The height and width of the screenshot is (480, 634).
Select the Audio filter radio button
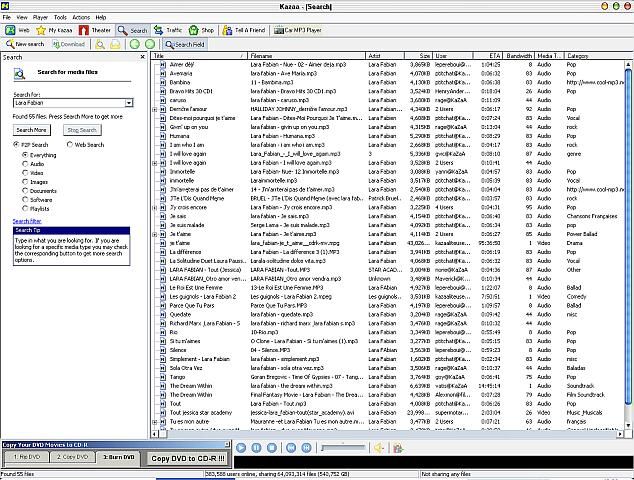tap(25, 164)
